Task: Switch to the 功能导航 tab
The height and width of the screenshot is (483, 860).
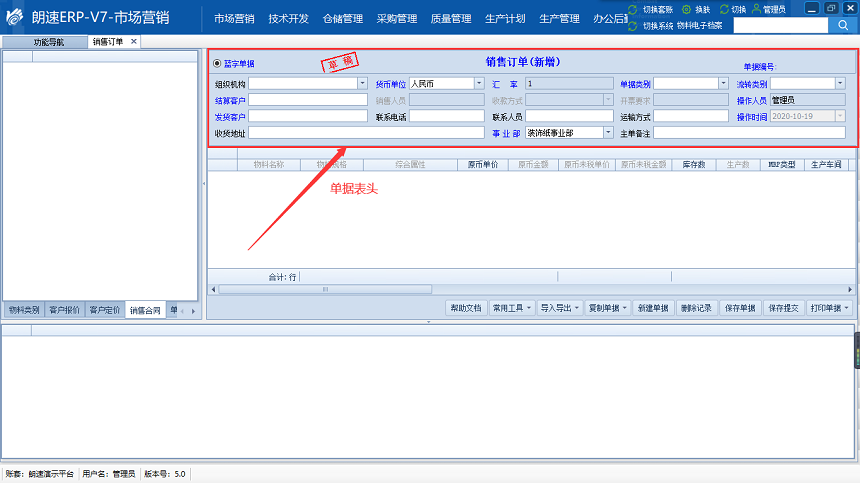Action: click(45, 42)
